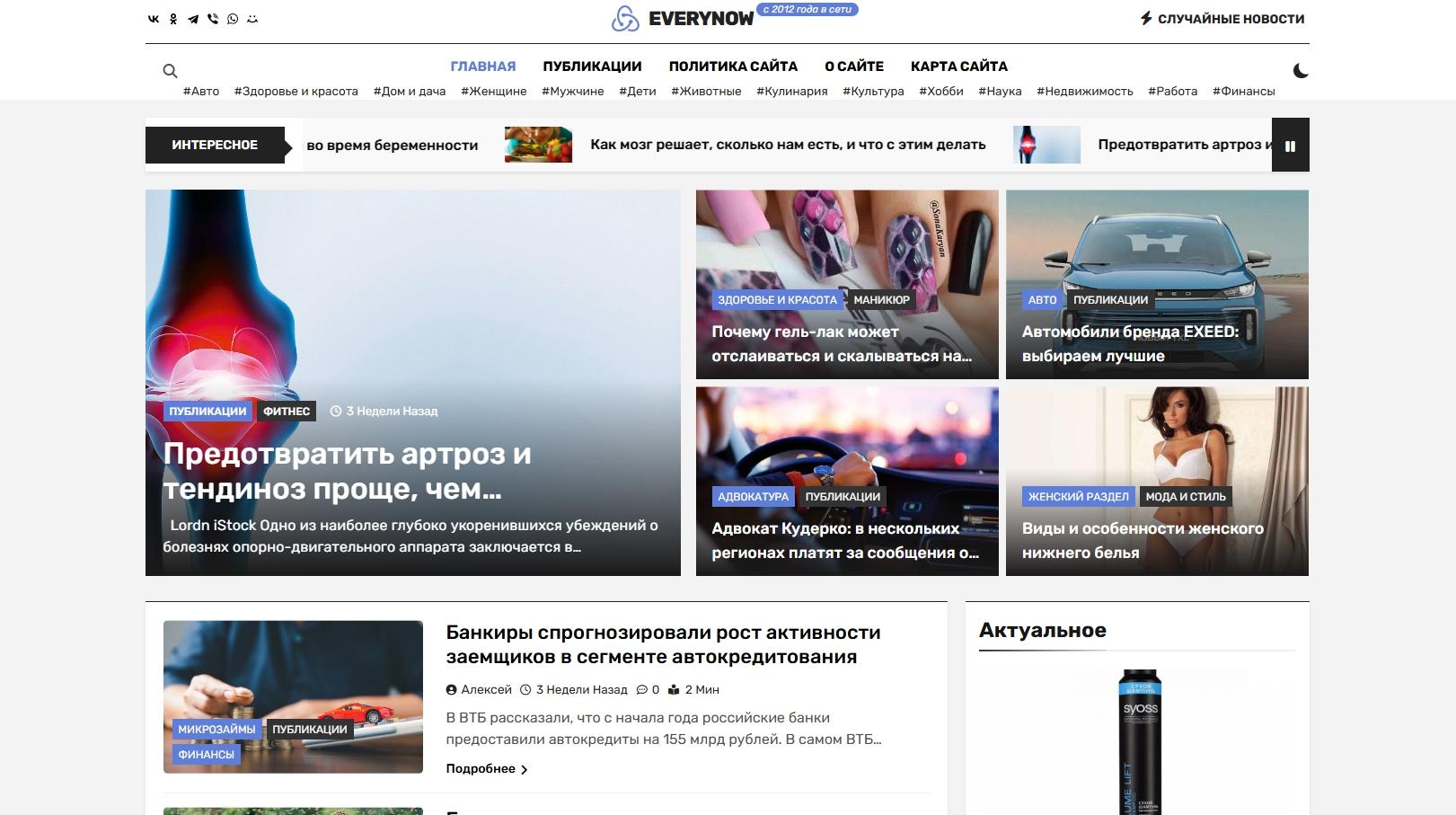Open the large article Предотвратить артроз и тендиноз
Viewport: 1456px width, 815px height.
coord(348,472)
